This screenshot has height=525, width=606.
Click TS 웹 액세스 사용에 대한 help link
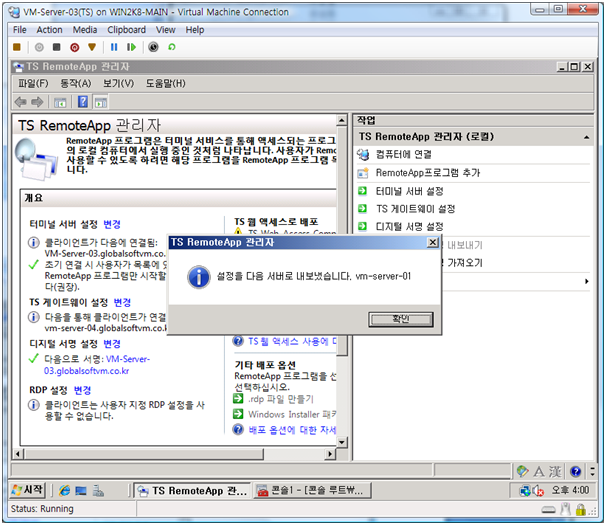pos(292,341)
